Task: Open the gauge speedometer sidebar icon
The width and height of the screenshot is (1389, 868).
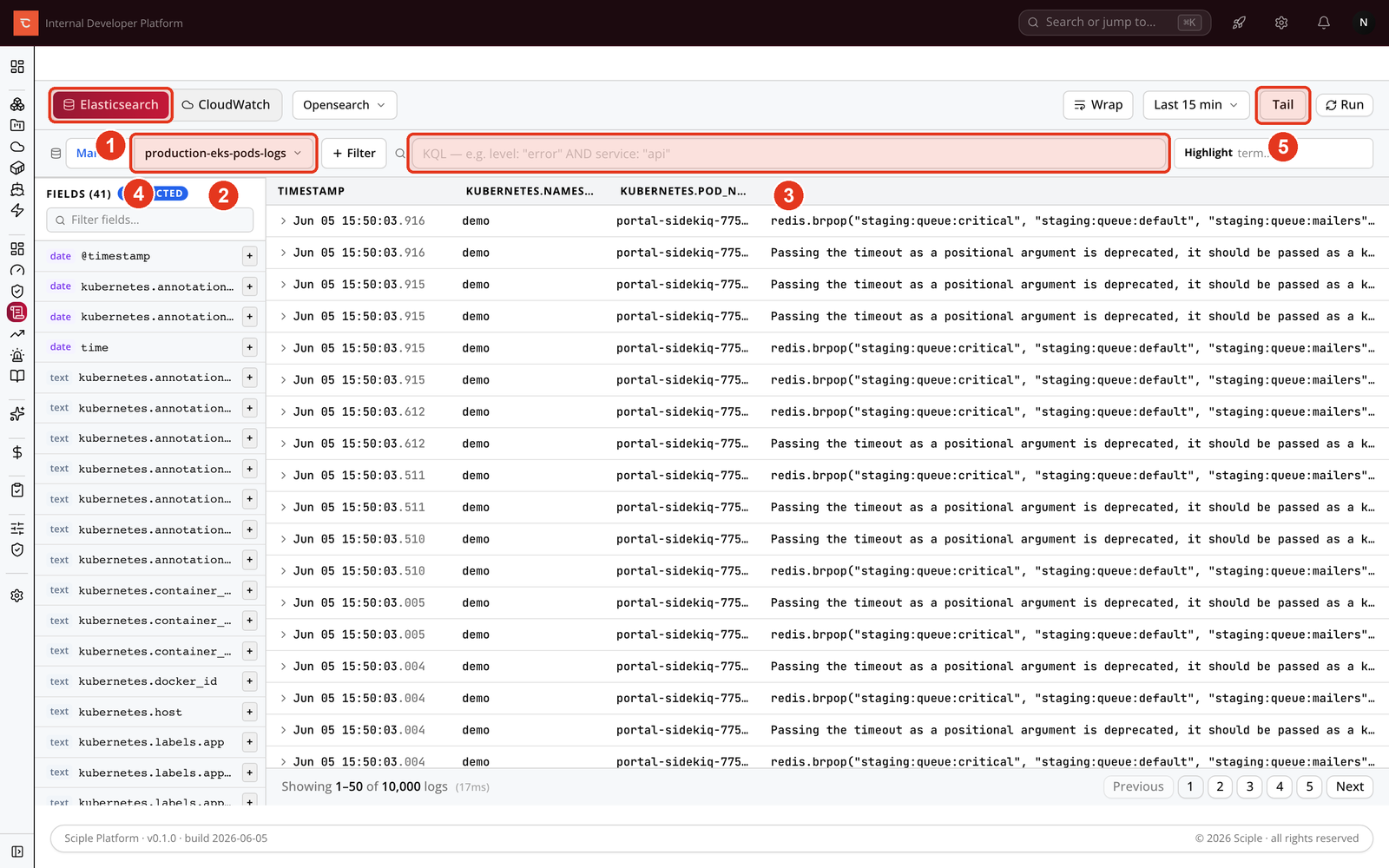Action: tap(16, 270)
